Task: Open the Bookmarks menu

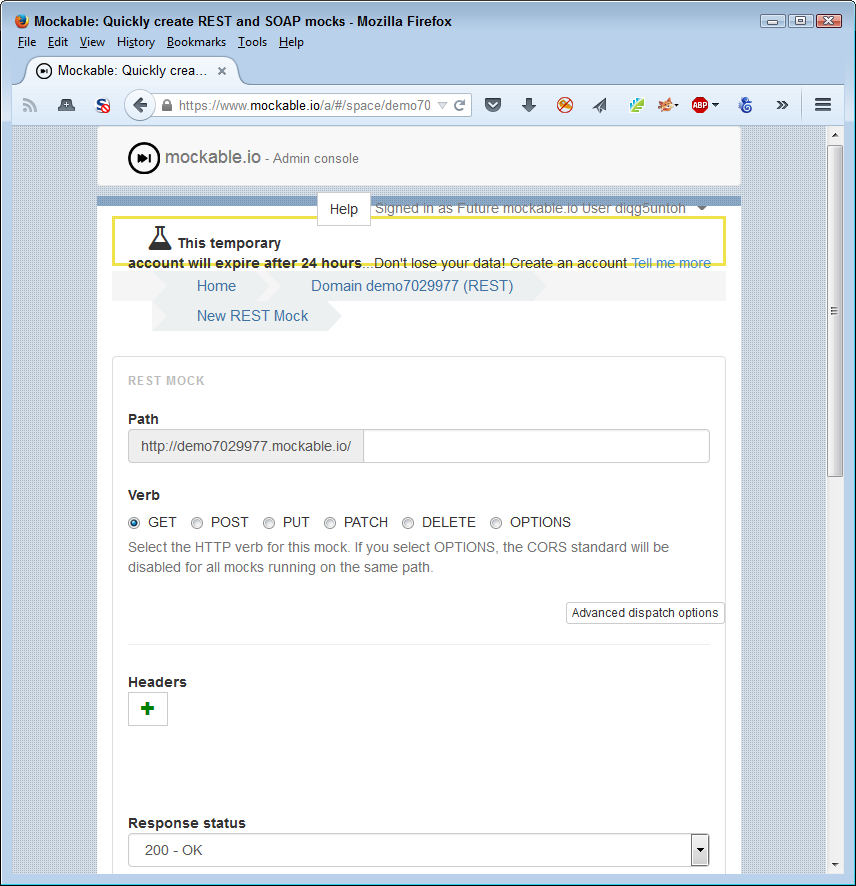Action: 196,42
